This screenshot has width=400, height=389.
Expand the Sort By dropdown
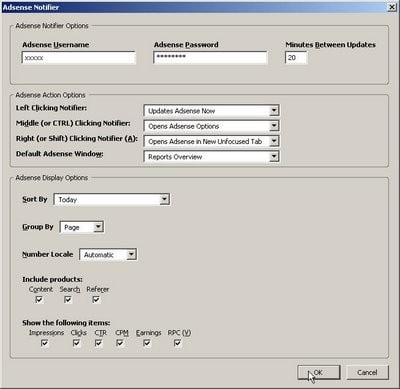click(x=112, y=200)
